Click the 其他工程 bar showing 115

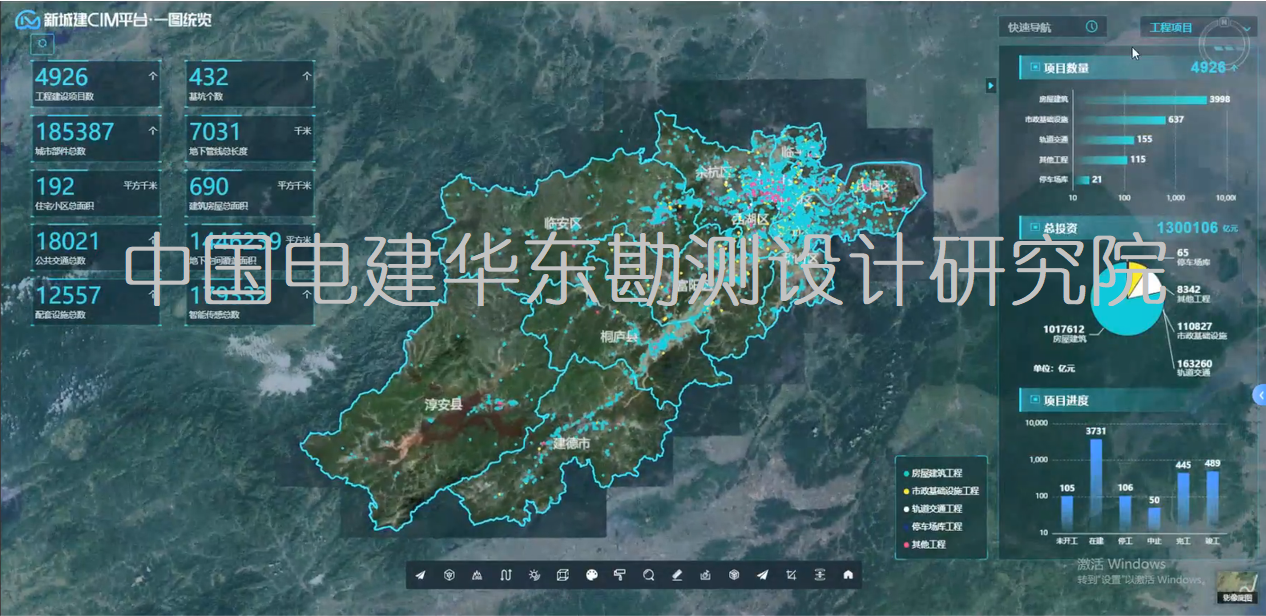[x=1101, y=159]
